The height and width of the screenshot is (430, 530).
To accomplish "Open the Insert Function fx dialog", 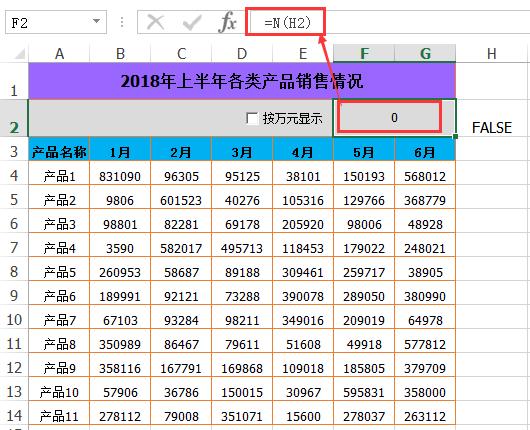I will pyautogui.click(x=227, y=22).
